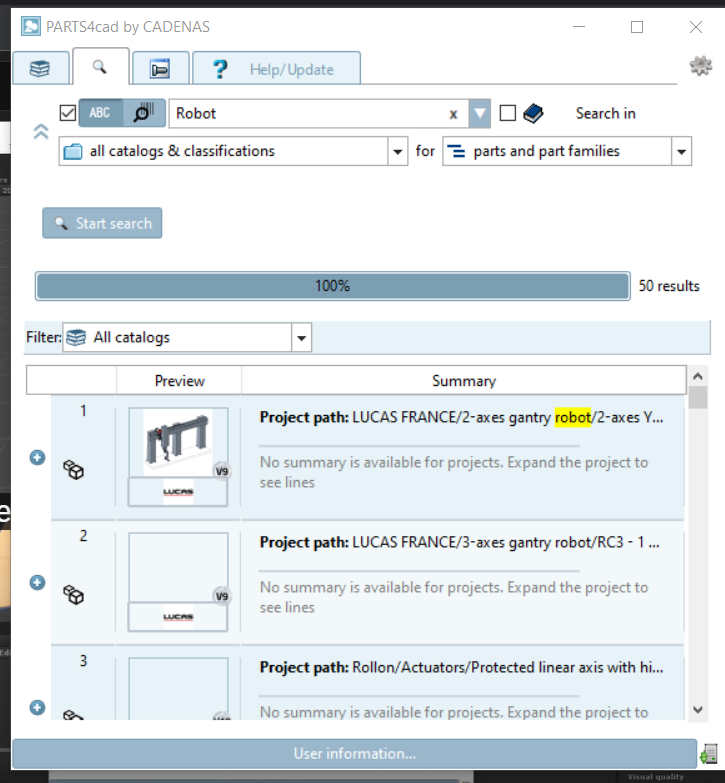Select 2-axes gantry robot project path
725x783 pixels.
point(461,417)
